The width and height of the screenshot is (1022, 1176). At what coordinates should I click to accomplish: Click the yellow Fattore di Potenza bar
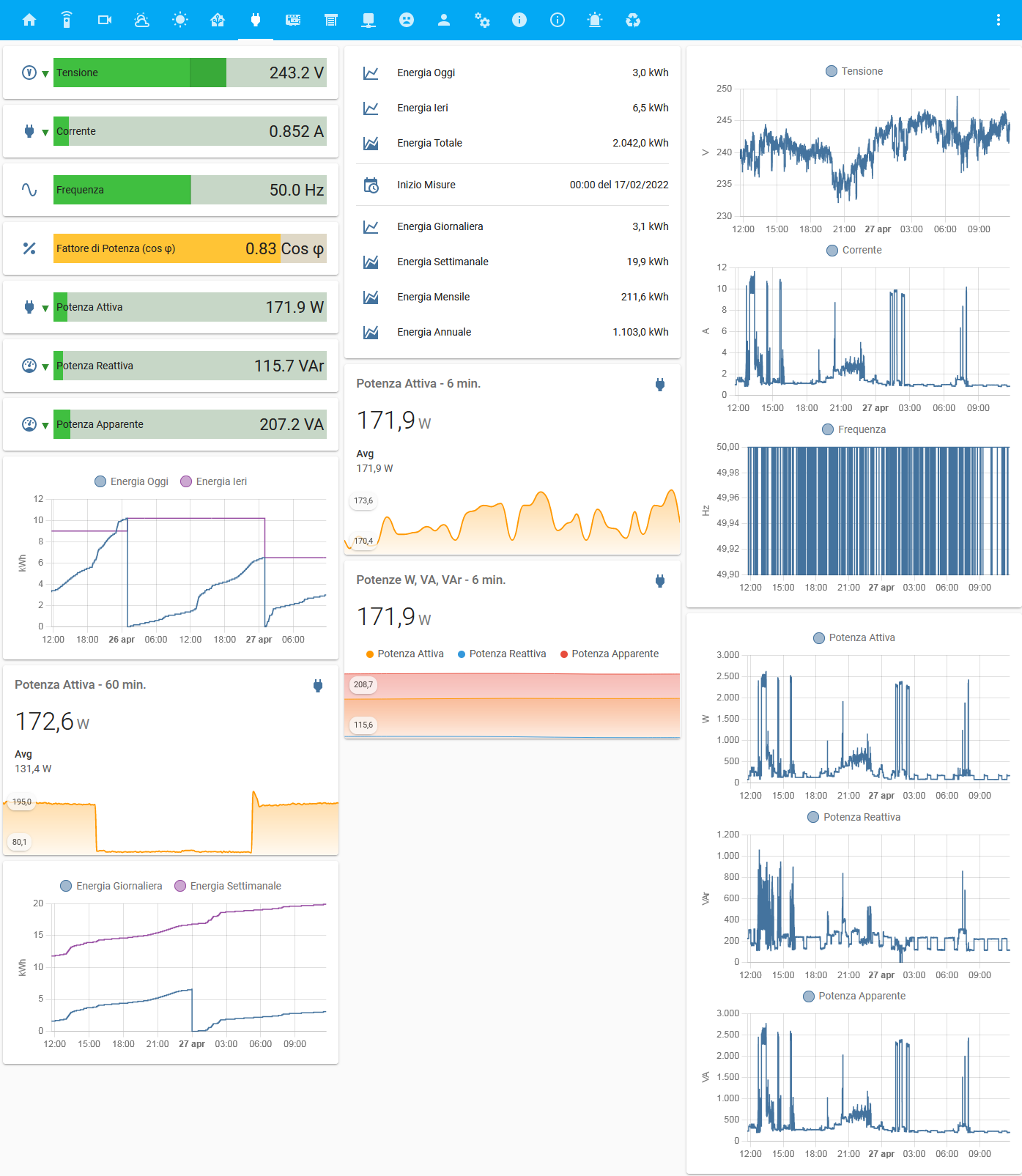click(190, 248)
